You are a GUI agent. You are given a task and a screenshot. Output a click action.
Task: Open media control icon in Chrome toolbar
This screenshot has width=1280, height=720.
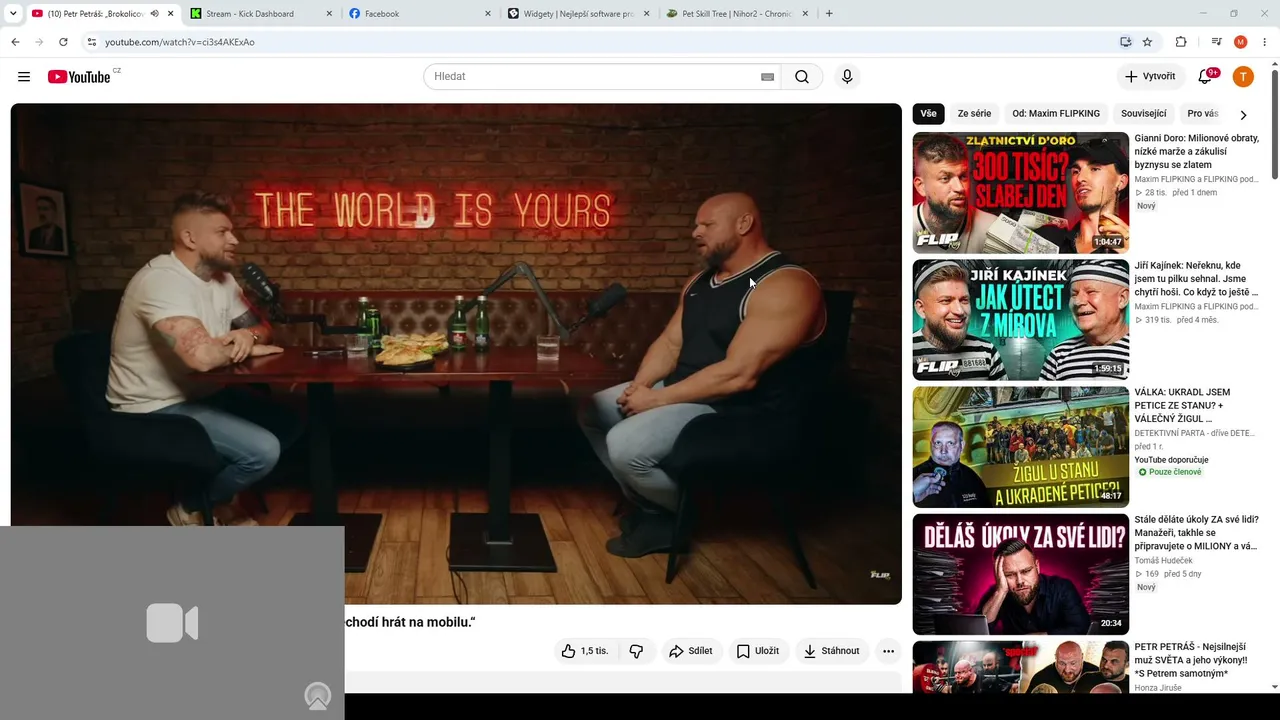tap(1216, 42)
